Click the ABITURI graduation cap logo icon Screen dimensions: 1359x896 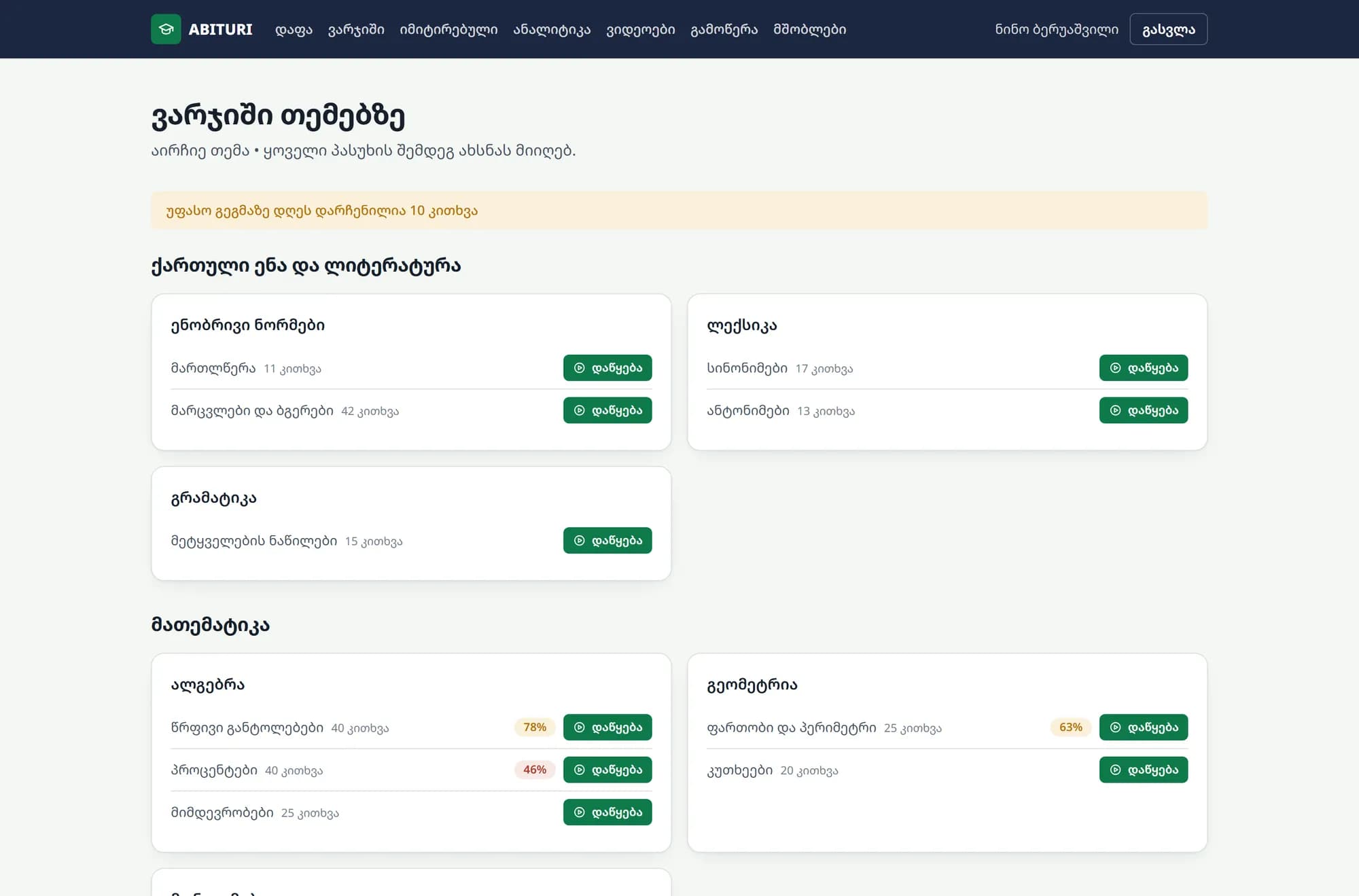pos(166,29)
